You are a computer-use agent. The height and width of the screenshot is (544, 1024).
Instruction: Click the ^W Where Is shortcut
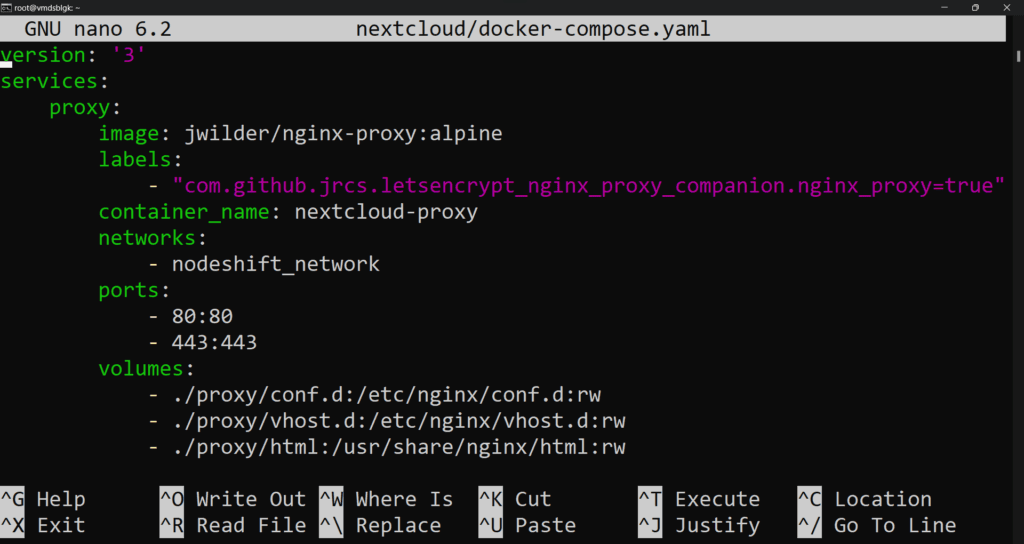coord(386,499)
